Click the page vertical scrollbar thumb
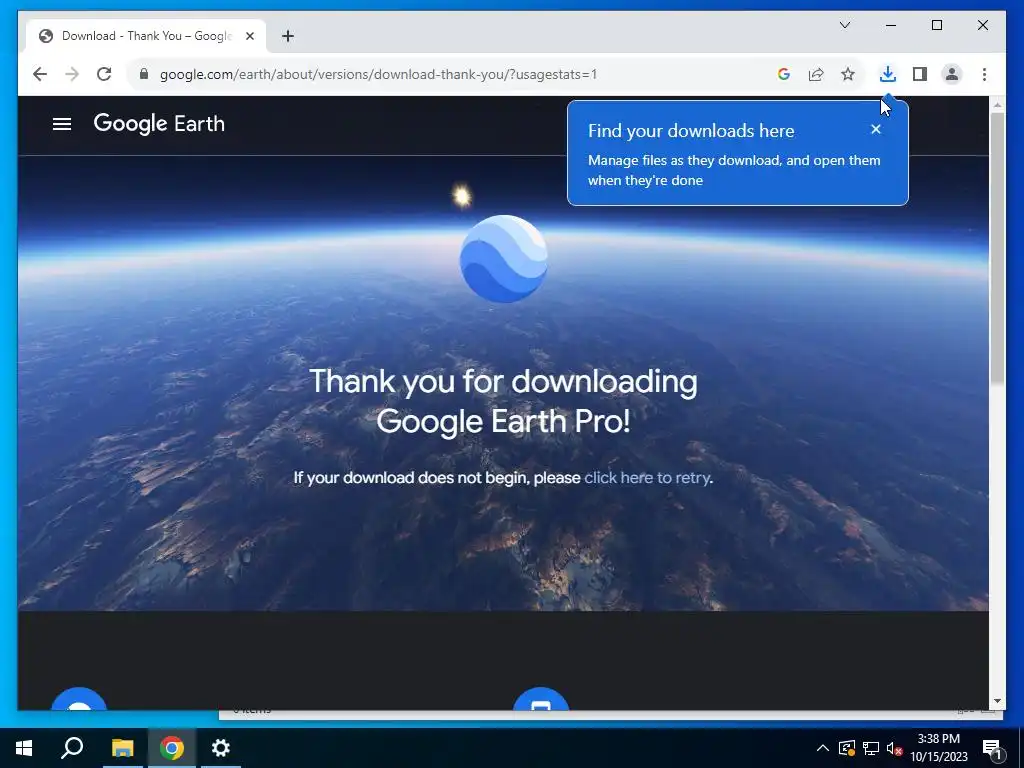This screenshot has height=768, width=1024. click(997, 248)
